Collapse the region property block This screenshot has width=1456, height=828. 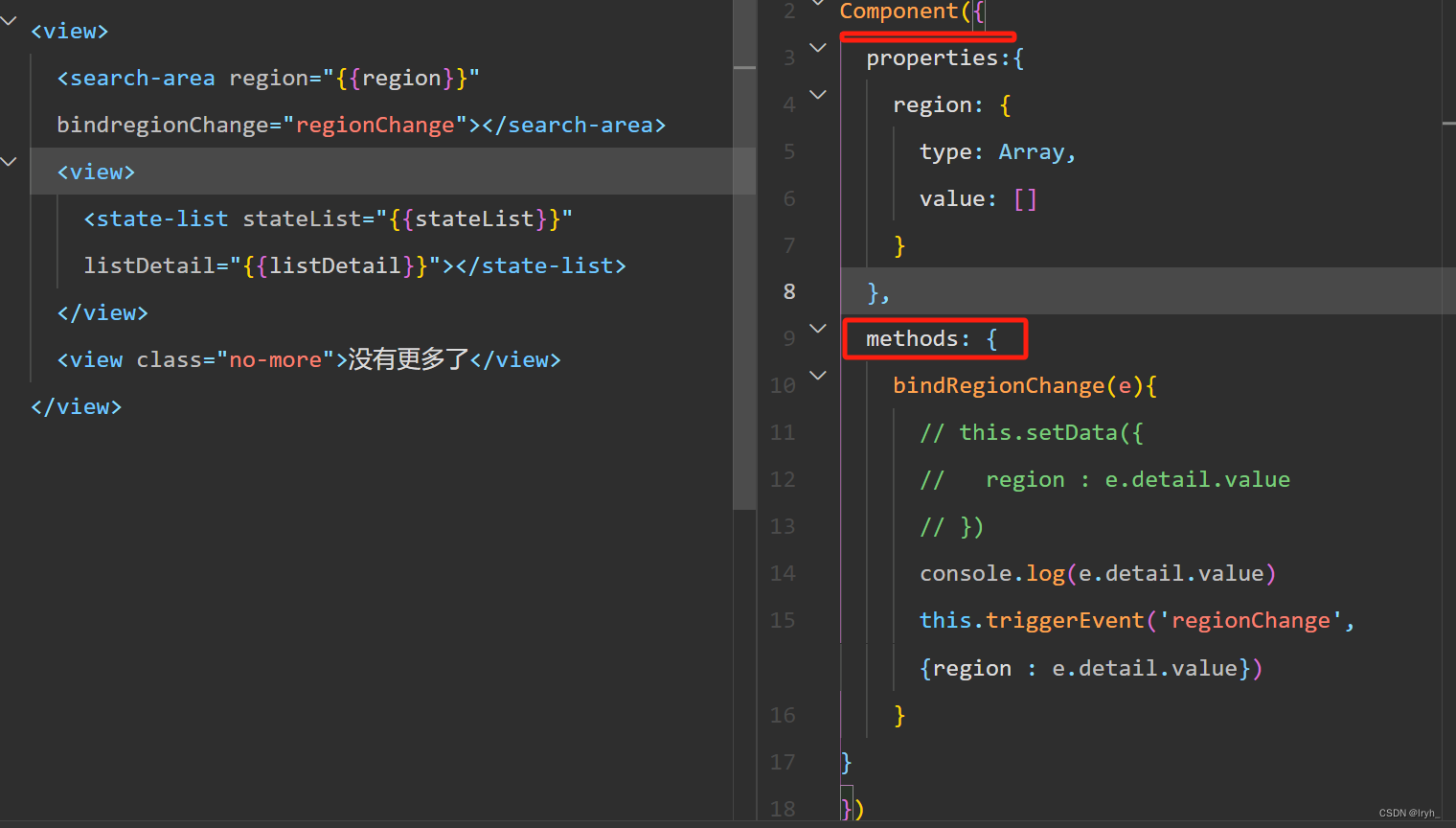[x=818, y=94]
